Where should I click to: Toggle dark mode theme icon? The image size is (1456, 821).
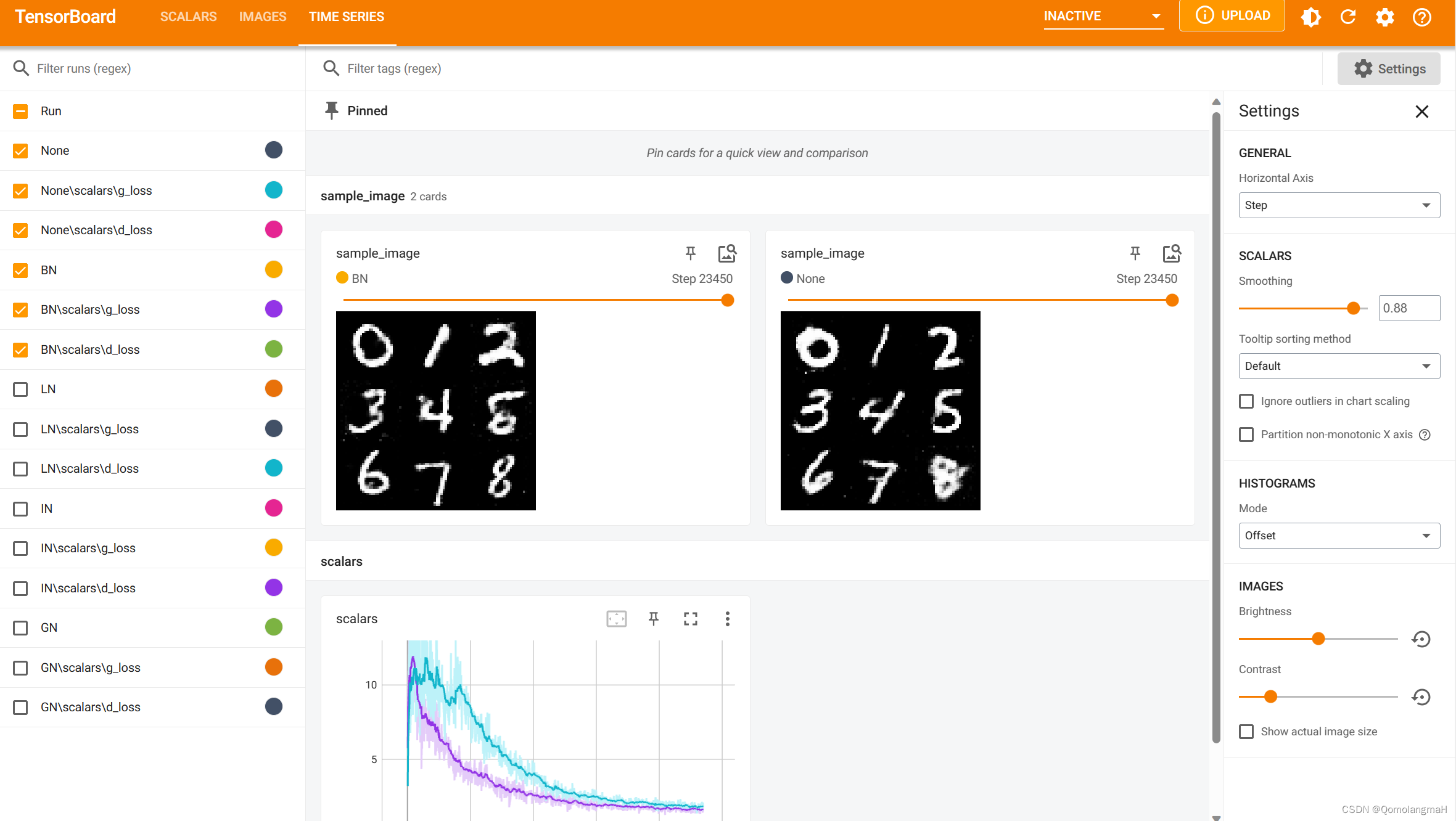click(1311, 17)
